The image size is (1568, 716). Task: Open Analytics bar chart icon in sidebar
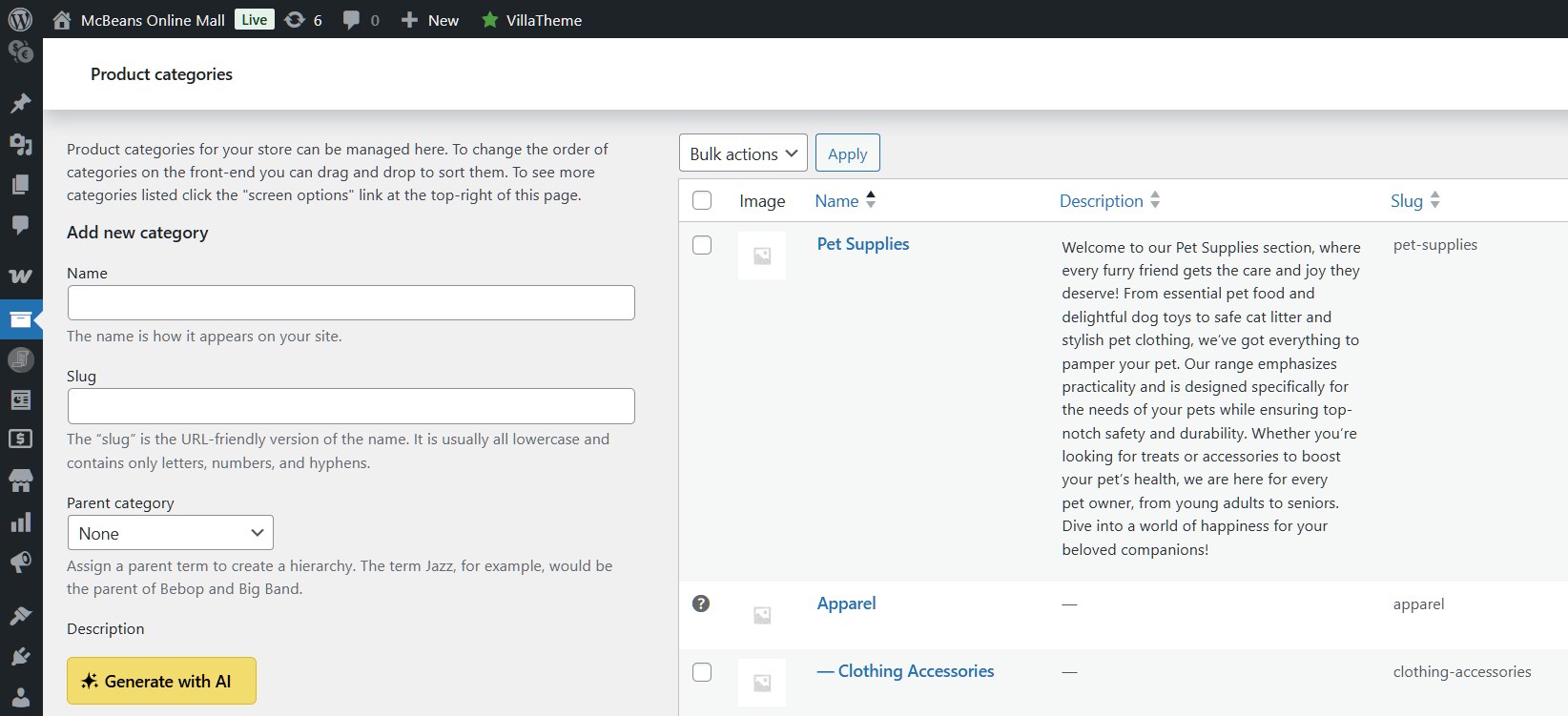(x=20, y=522)
